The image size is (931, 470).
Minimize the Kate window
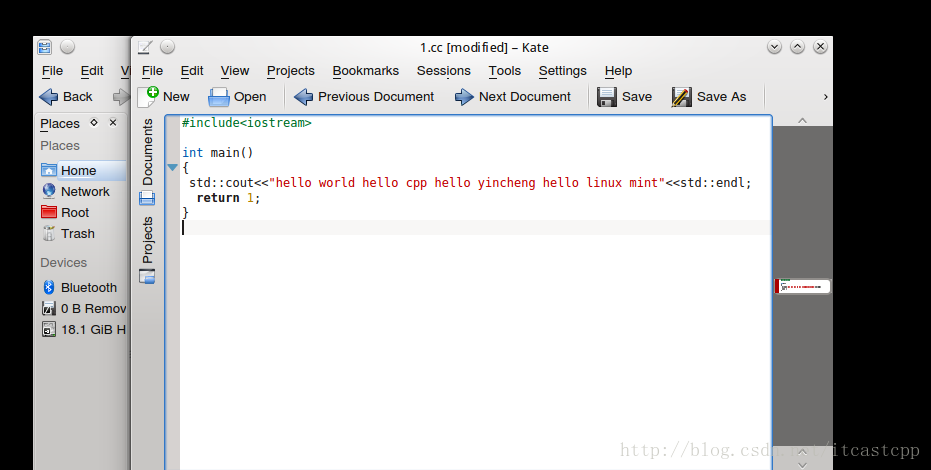click(x=774, y=47)
